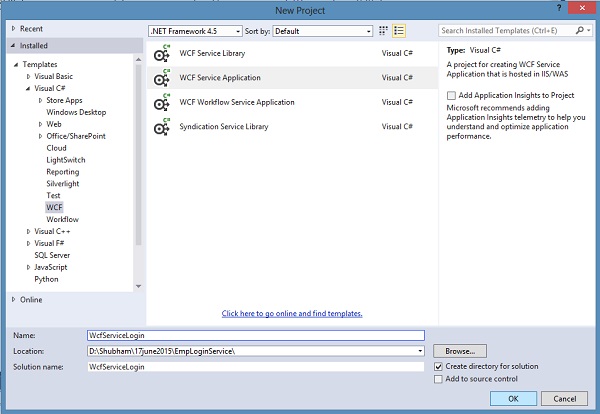Select Python template category
The width and height of the screenshot is (600, 414).
click(46, 279)
